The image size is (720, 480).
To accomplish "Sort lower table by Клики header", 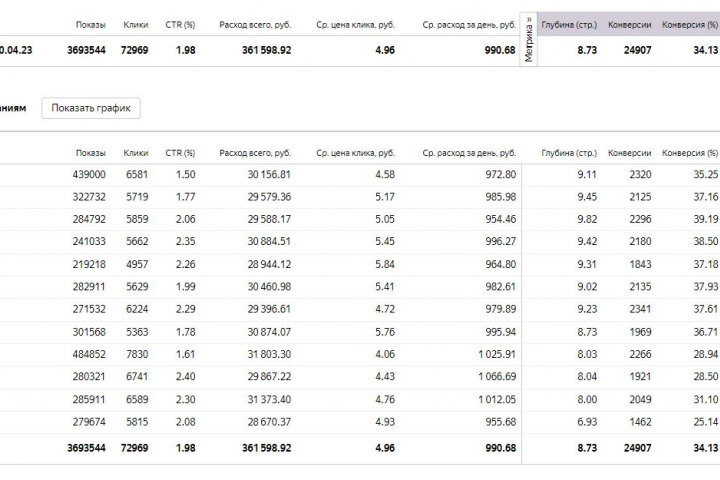I will (x=136, y=153).
